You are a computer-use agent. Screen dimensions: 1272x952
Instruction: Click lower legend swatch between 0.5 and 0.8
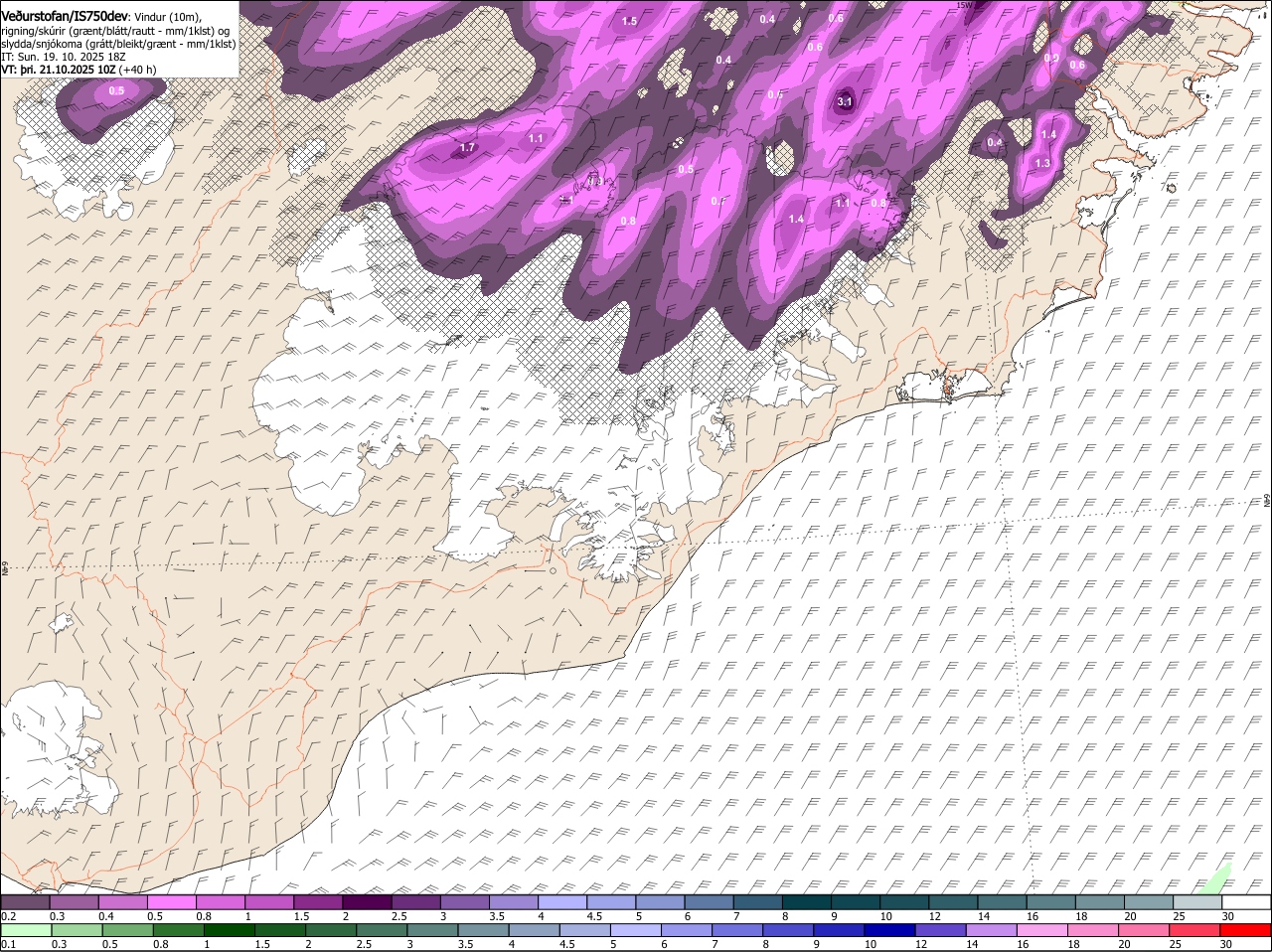[x=127, y=929]
